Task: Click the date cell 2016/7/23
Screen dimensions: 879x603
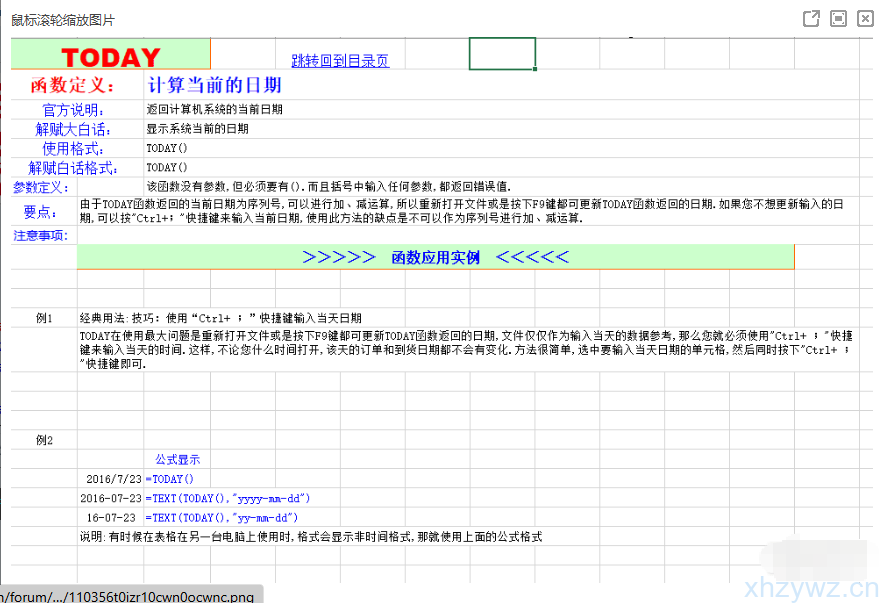Action: coord(111,479)
